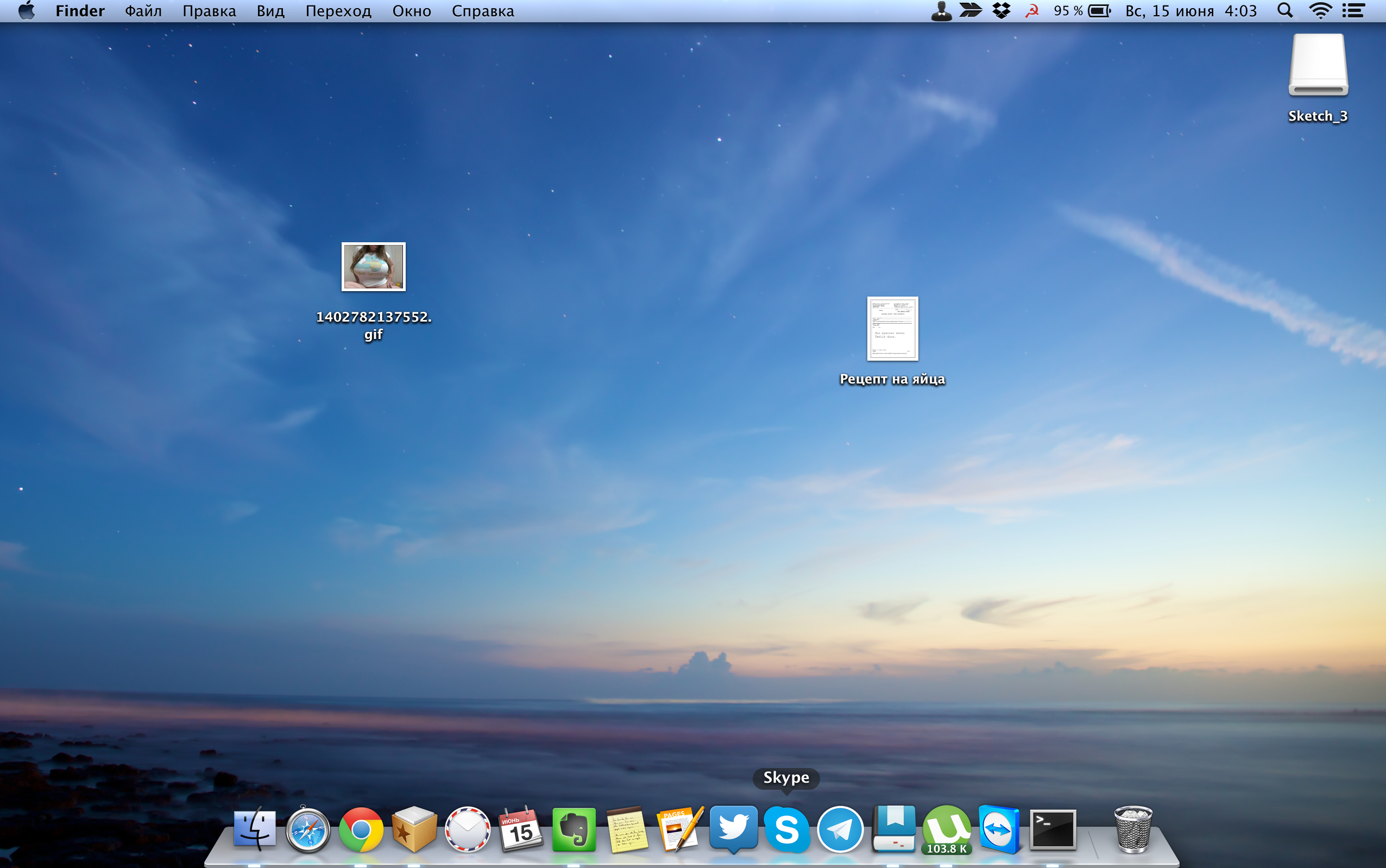The height and width of the screenshot is (868, 1386).
Task: Launch Telegram in the Dock
Action: coord(840,829)
